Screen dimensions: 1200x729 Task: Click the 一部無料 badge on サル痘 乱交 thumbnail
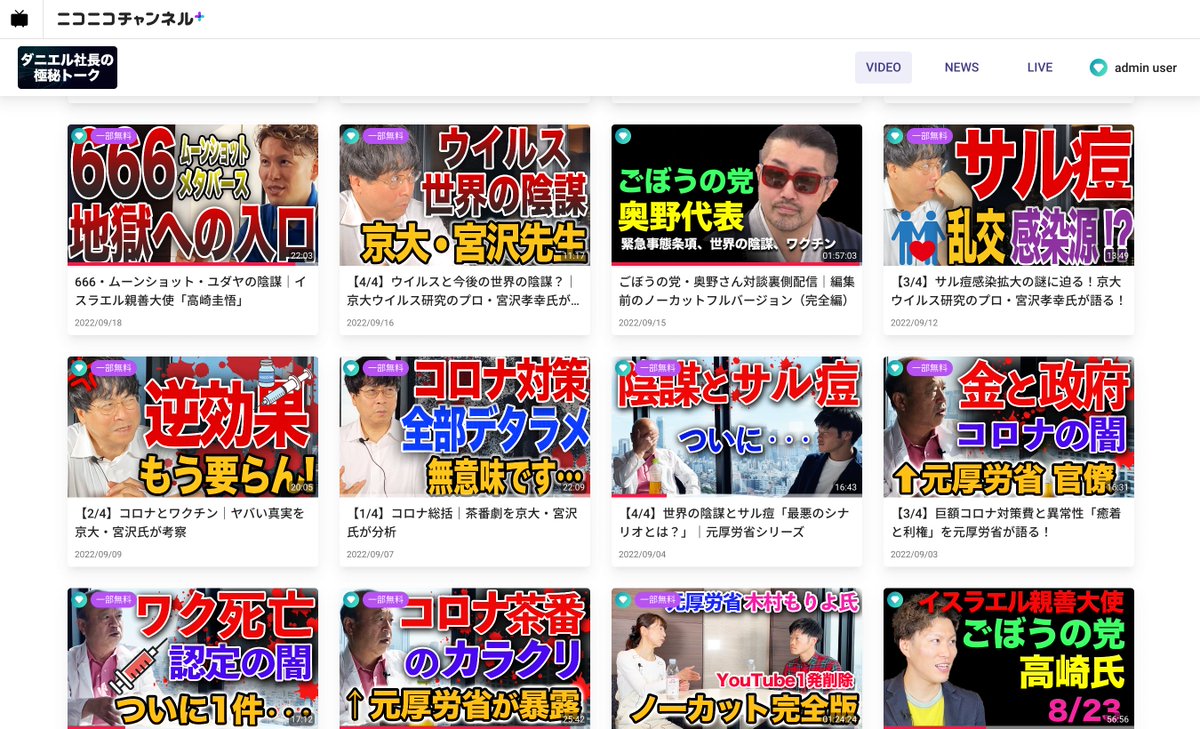(x=928, y=136)
